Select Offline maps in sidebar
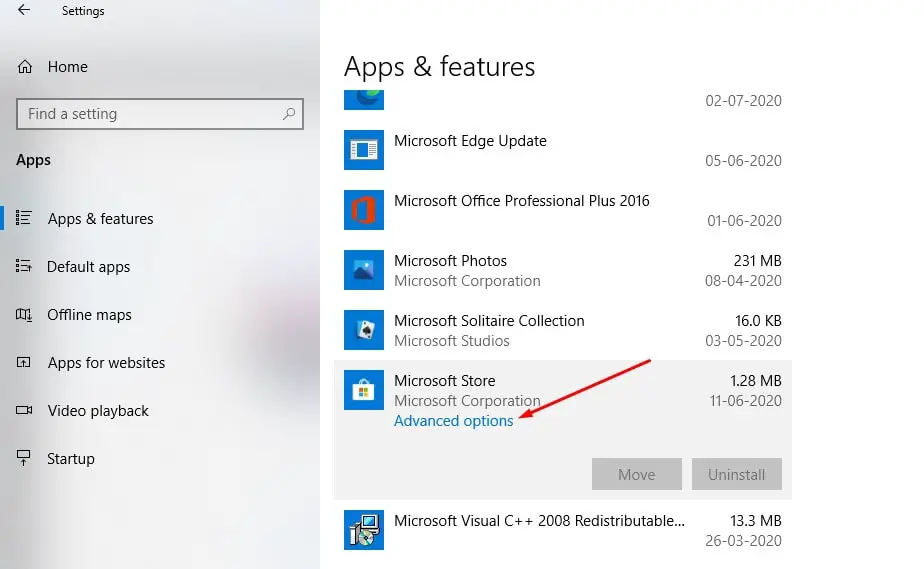 (89, 315)
